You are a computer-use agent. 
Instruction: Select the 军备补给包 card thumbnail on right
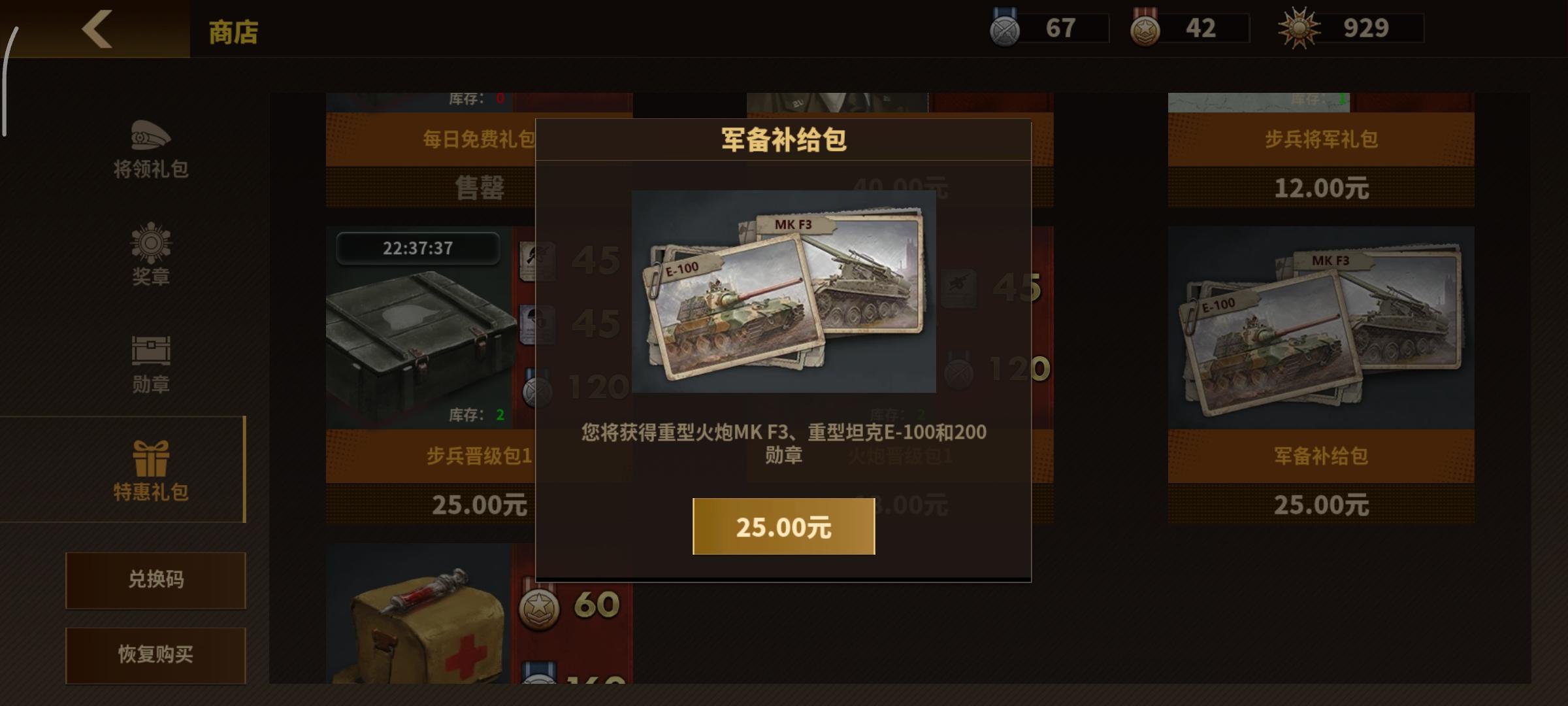pos(1321,328)
